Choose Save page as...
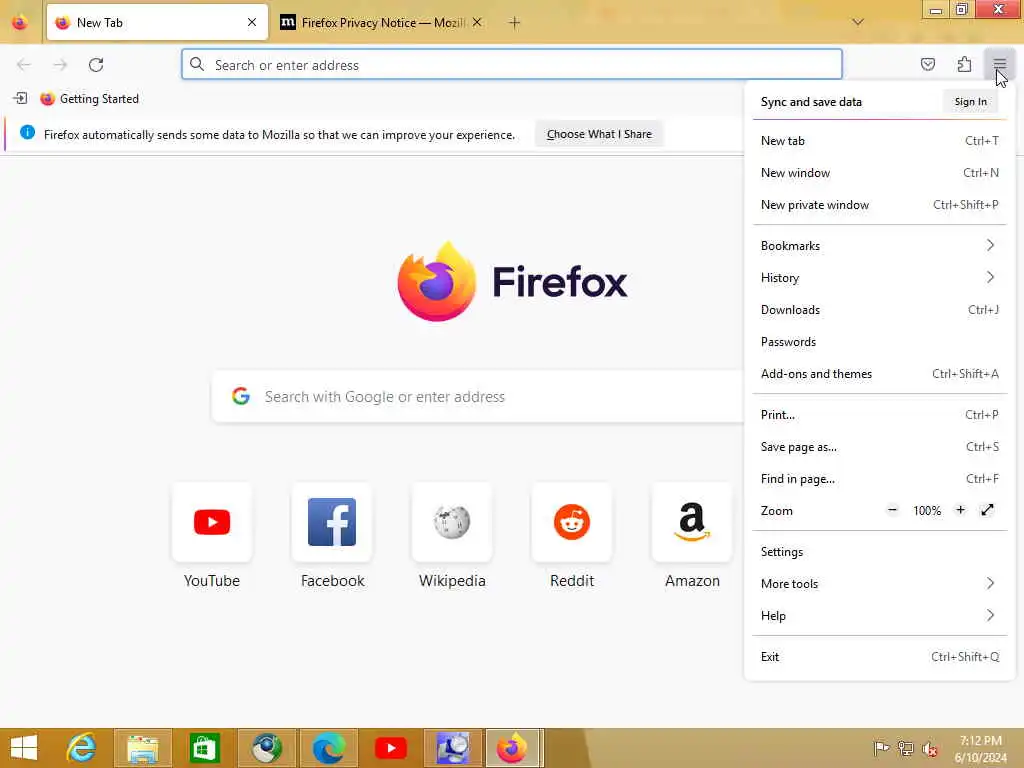 click(x=880, y=447)
